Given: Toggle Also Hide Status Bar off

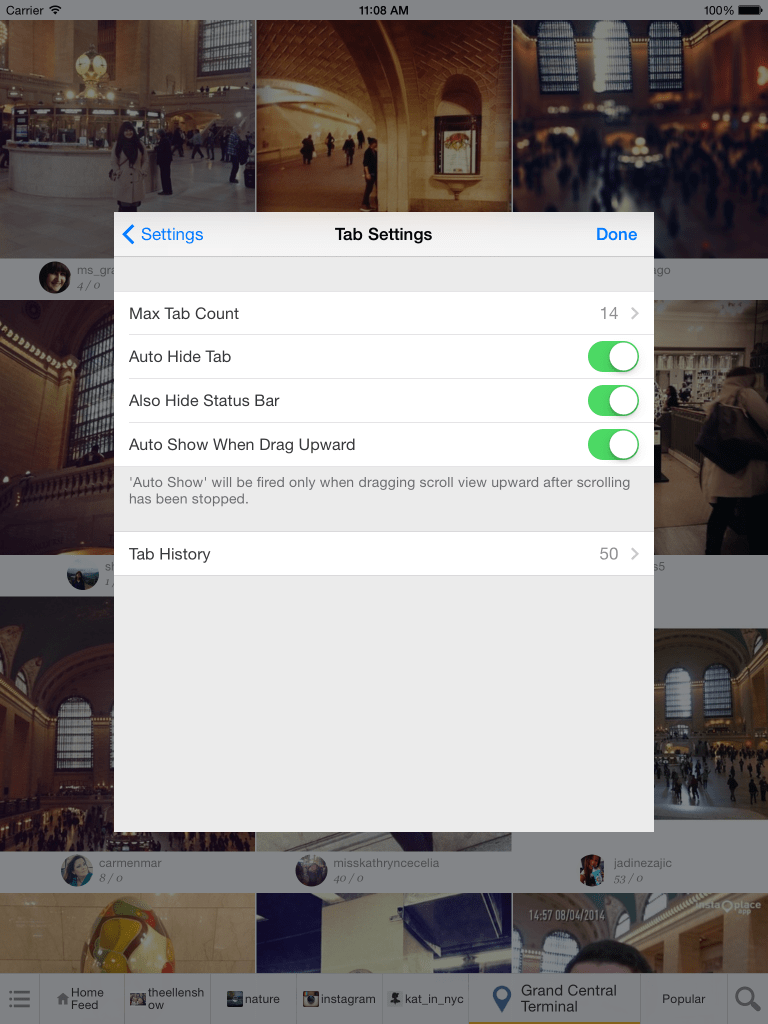Looking at the screenshot, I should [613, 401].
